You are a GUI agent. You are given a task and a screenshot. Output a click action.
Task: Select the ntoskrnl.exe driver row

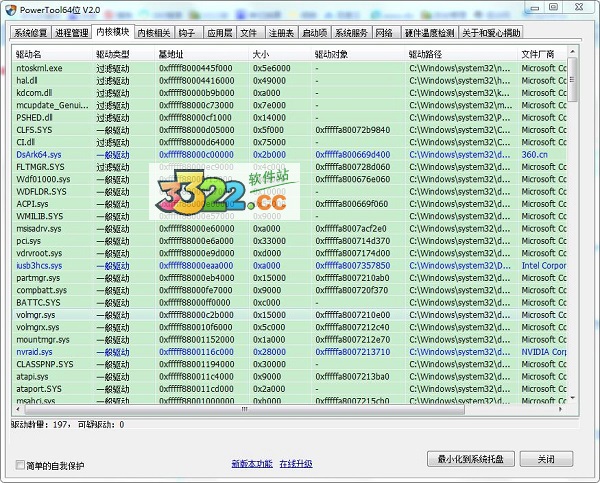tap(290, 68)
